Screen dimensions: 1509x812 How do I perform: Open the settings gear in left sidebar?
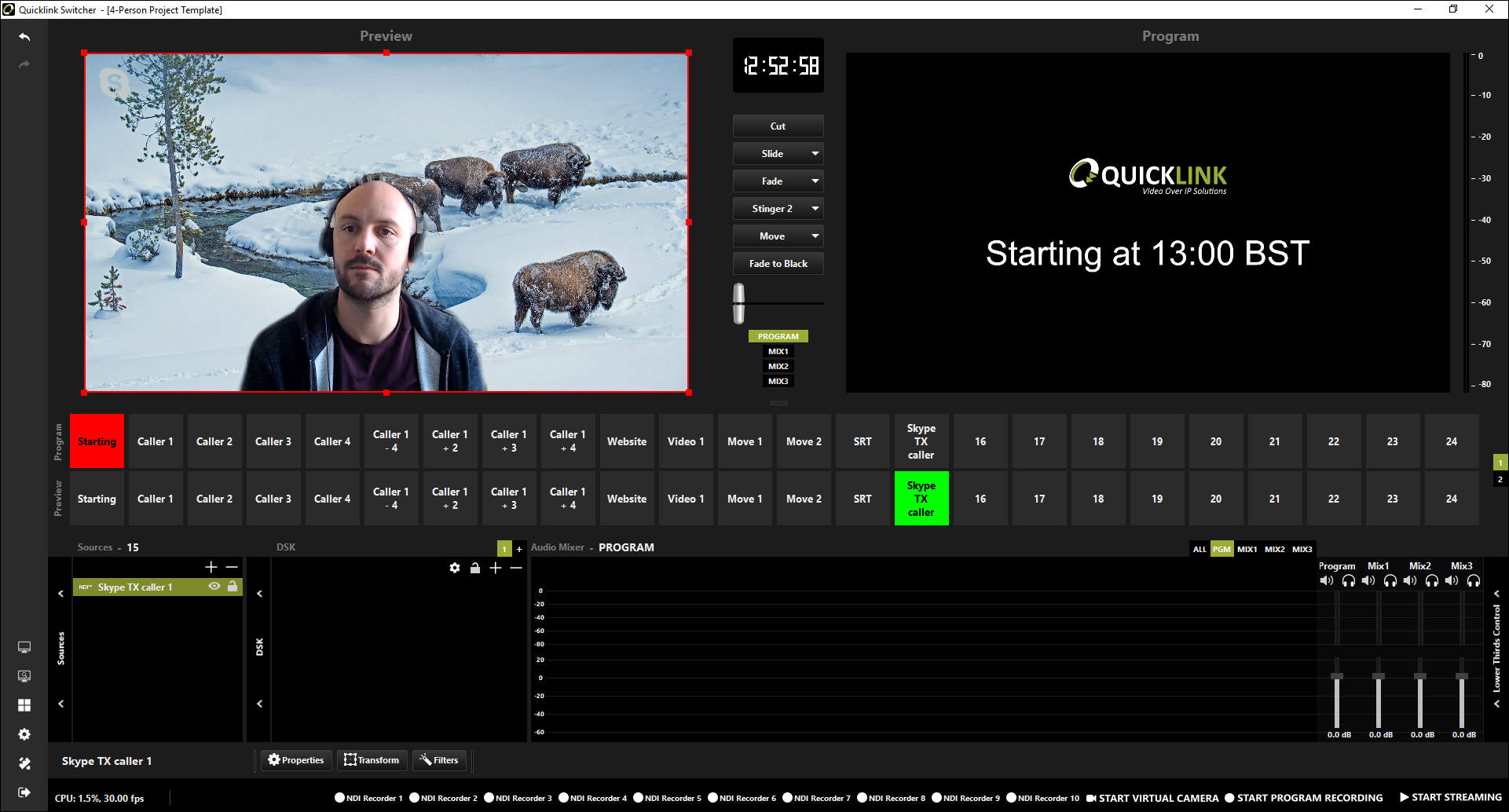coord(24,734)
